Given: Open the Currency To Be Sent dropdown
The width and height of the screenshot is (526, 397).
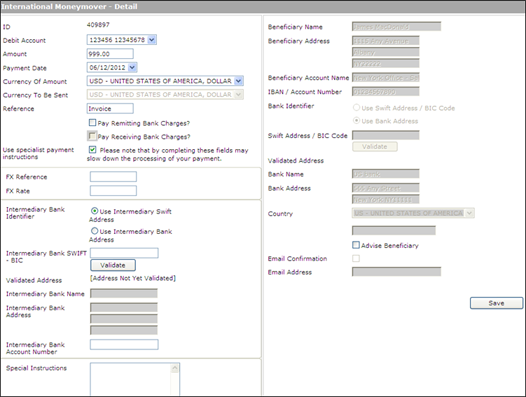Looking at the screenshot, I should tap(165, 95).
